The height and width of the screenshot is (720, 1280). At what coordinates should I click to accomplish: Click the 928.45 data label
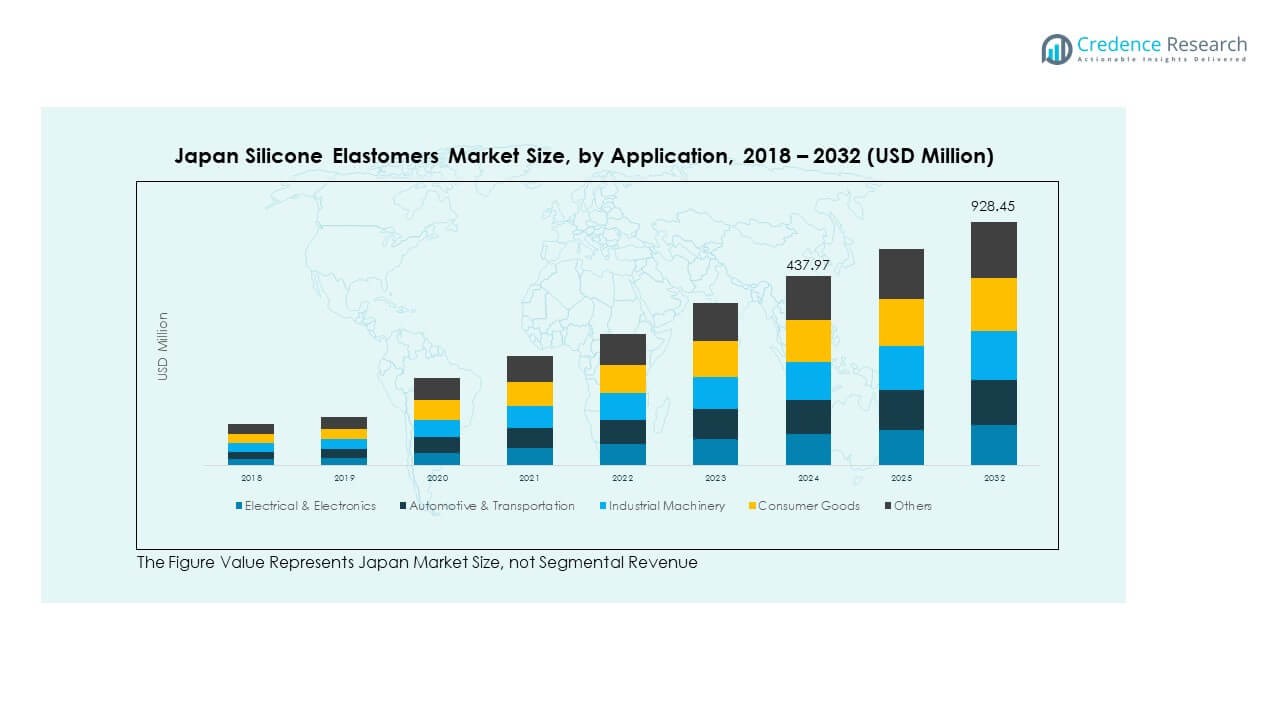tap(993, 206)
